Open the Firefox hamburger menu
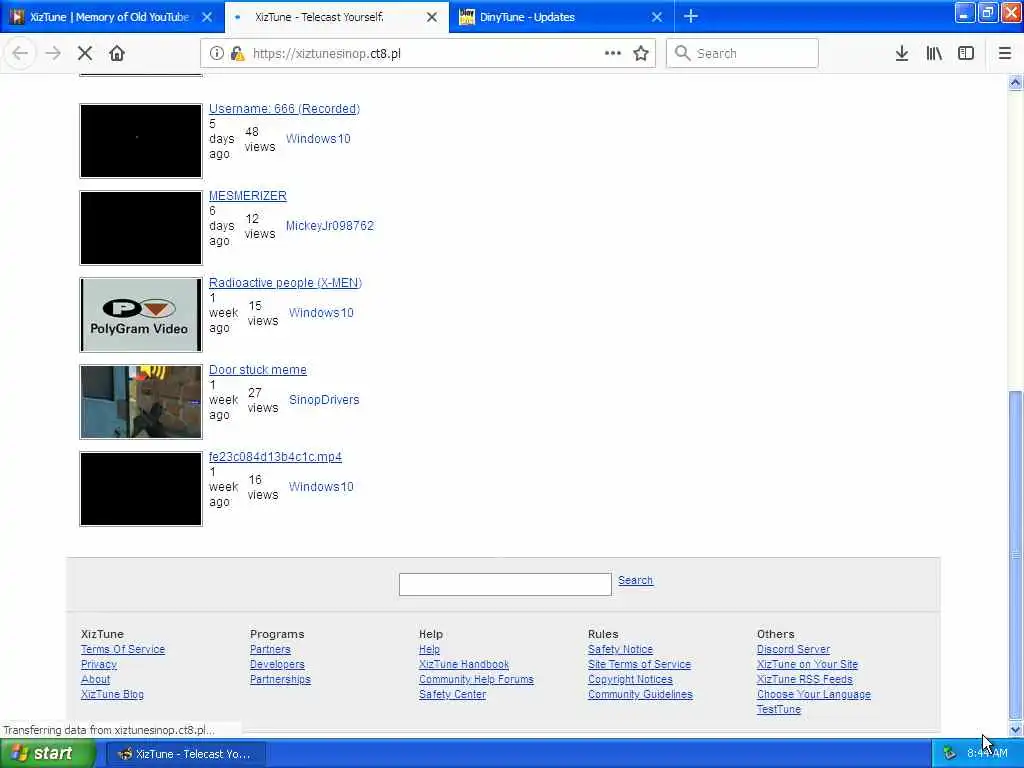 pos(1005,54)
